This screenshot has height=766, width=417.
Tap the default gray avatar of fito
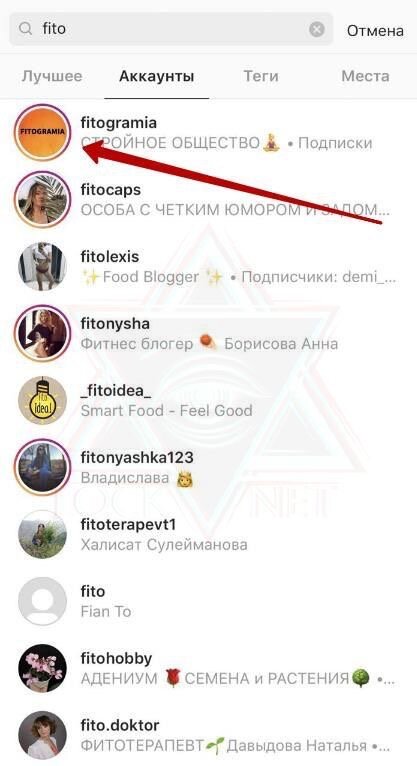pos(42,601)
